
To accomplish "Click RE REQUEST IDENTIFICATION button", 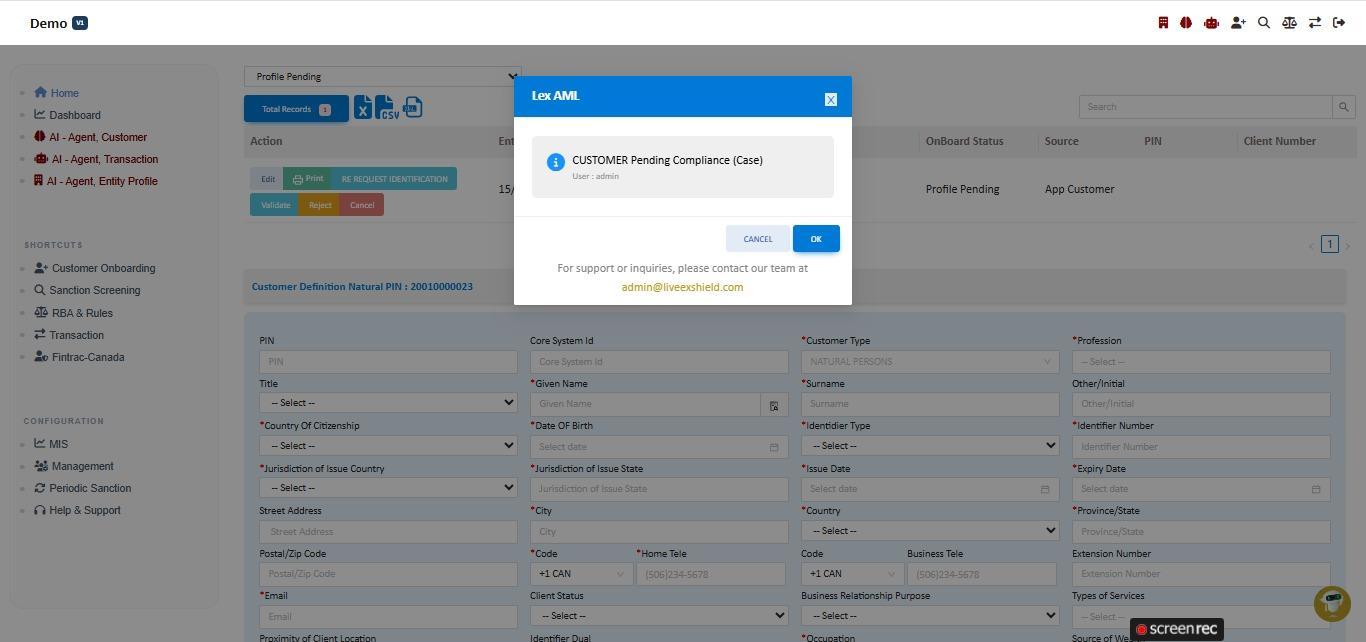I will pos(394,179).
